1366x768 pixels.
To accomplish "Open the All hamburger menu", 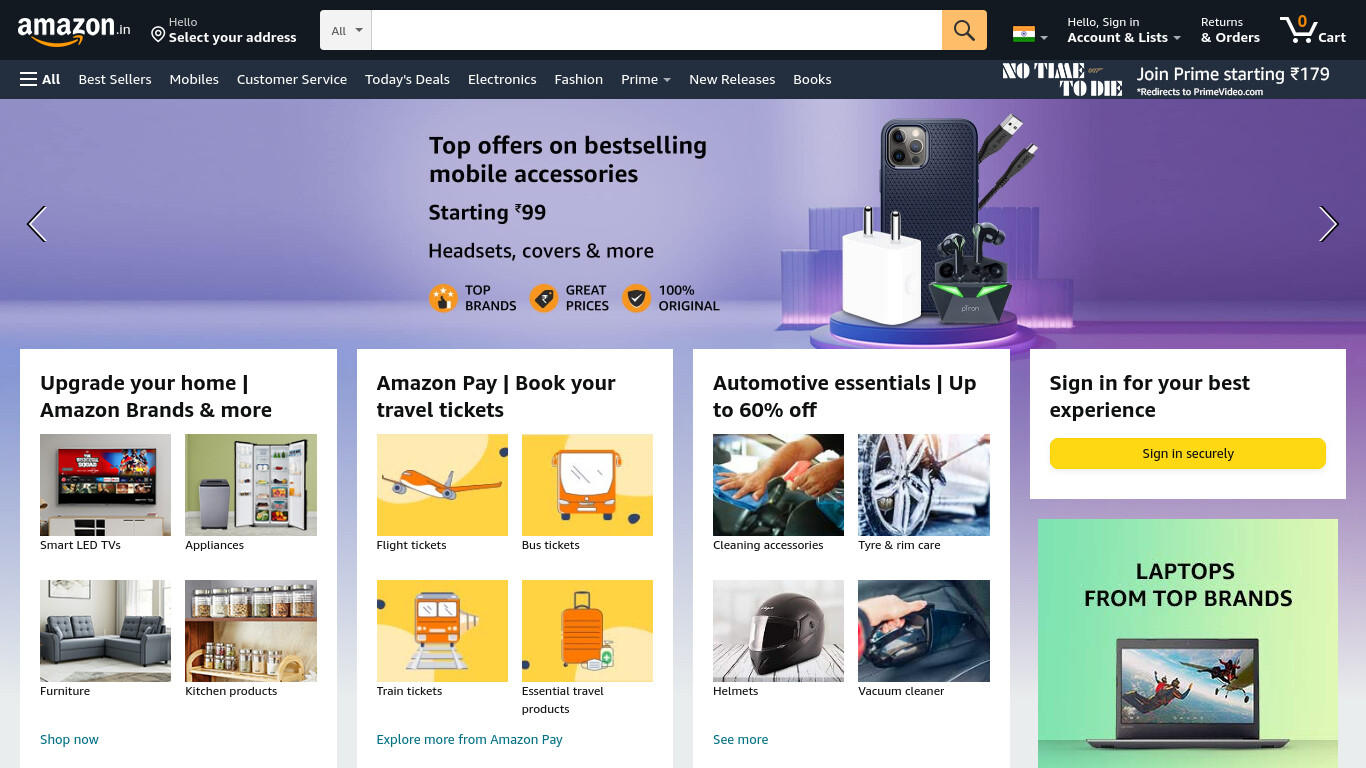I will (x=40, y=79).
